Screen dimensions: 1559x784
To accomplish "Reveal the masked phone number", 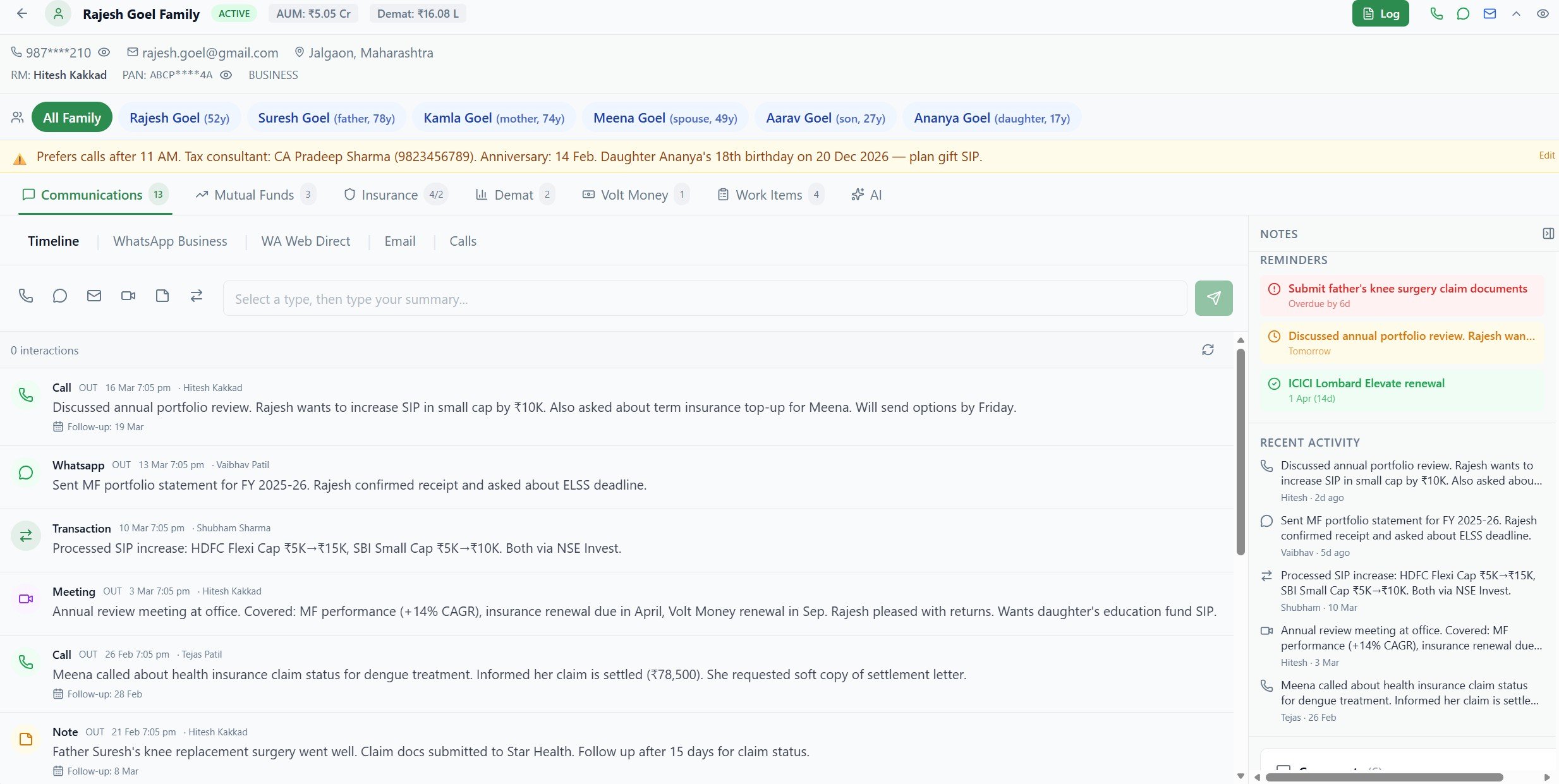I will (104, 52).
